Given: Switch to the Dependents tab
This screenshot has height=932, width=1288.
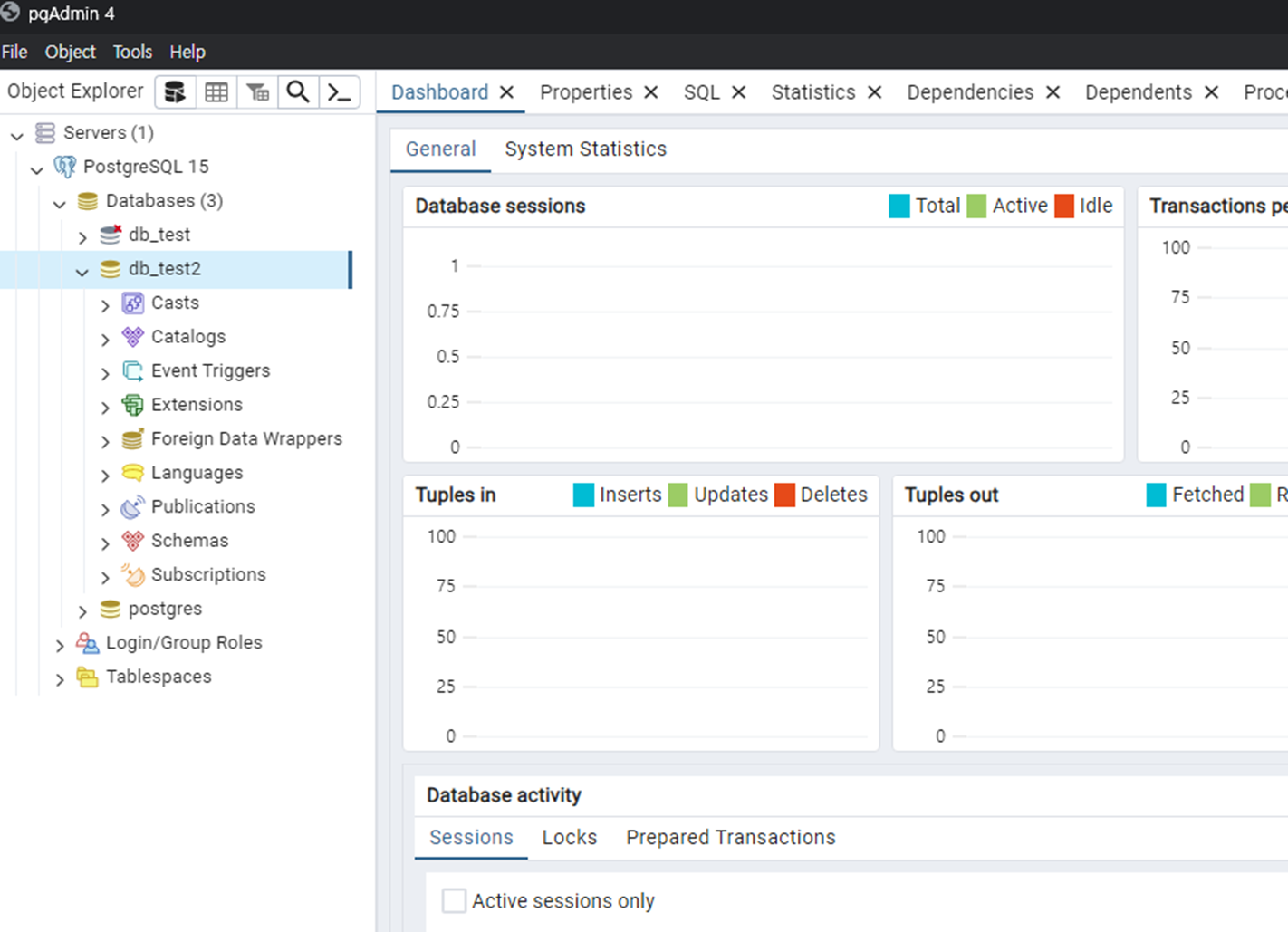Looking at the screenshot, I should click(1139, 92).
